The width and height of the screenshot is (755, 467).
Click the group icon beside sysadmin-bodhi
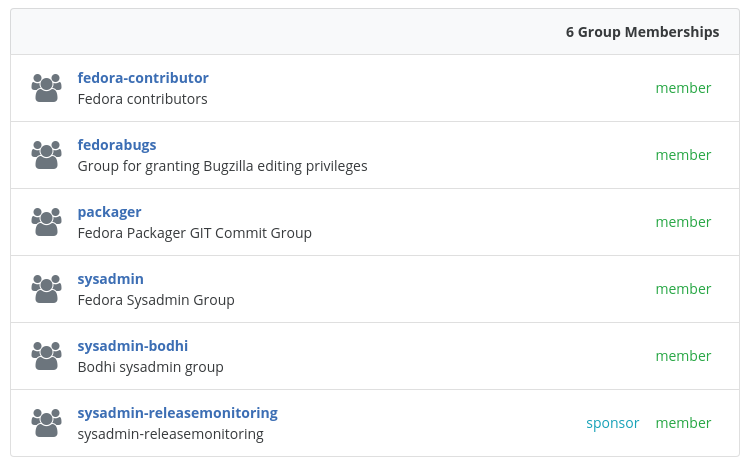47,355
